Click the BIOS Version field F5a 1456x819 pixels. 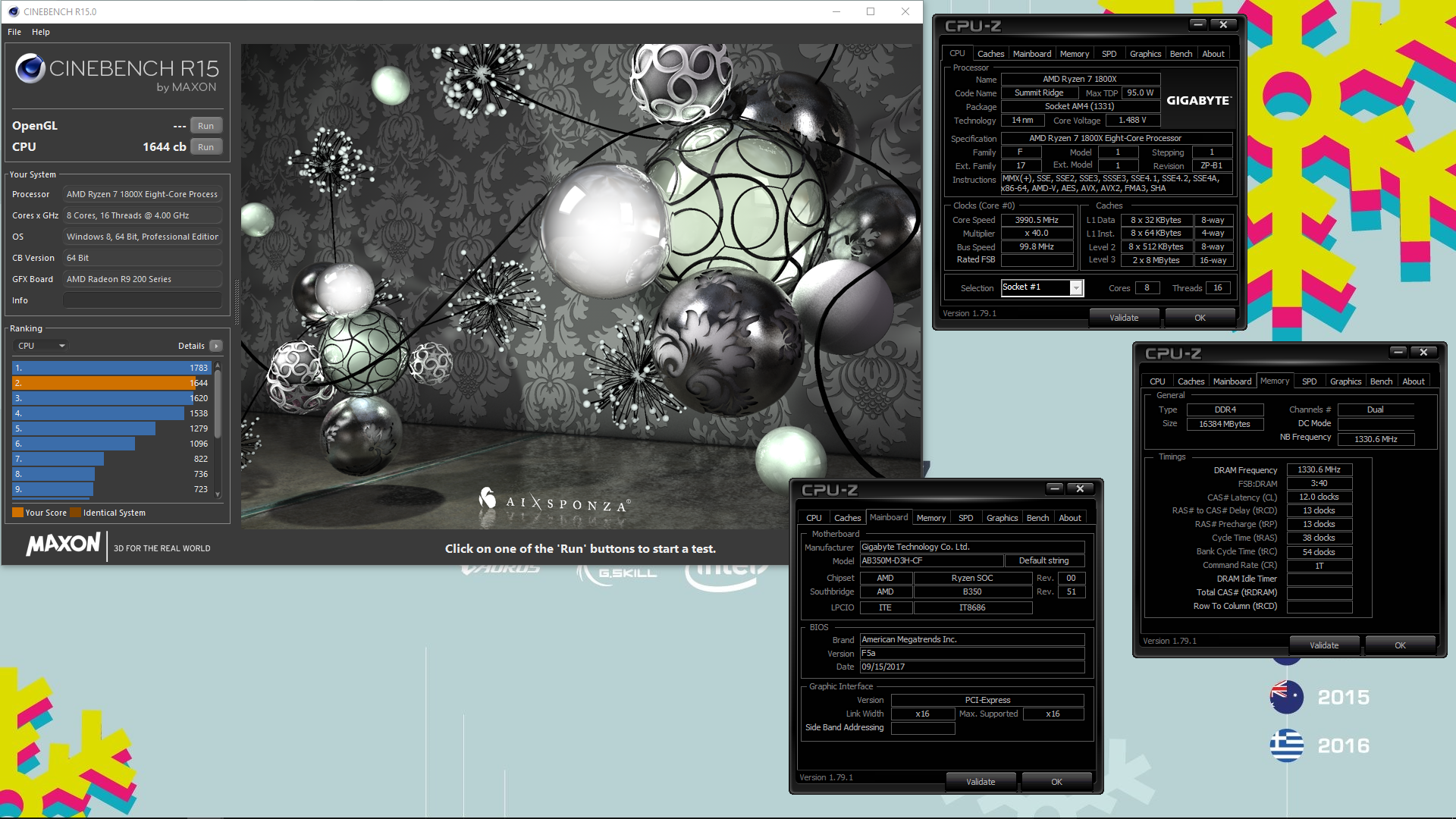pyautogui.click(x=972, y=654)
